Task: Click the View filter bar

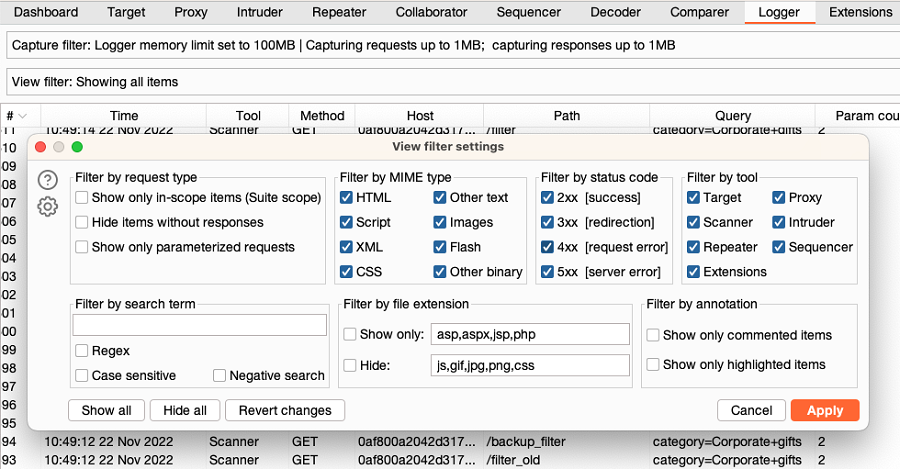Action: pos(450,81)
